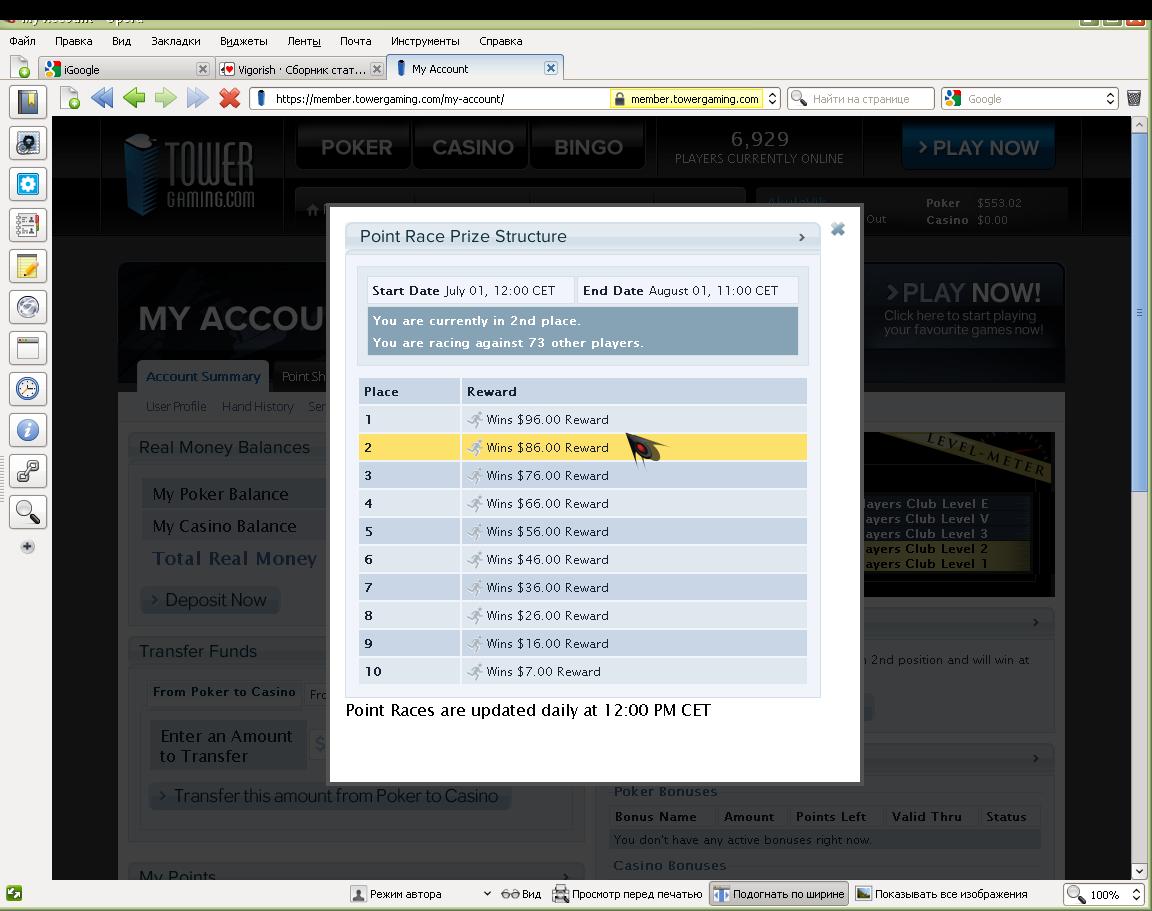Click the green back arrow

(x=134, y=98)
